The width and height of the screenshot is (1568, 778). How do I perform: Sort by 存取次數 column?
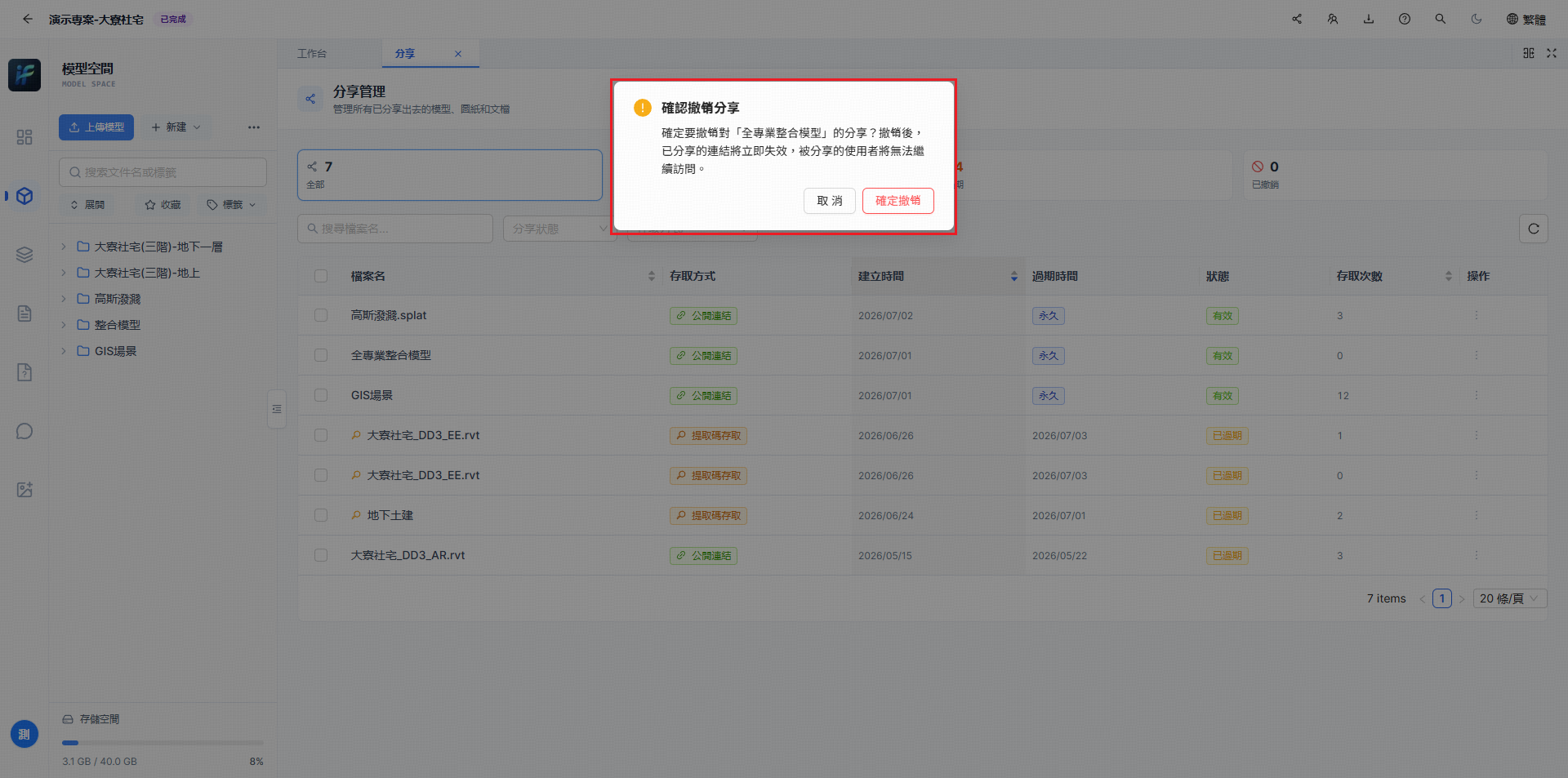point(1448,276)
